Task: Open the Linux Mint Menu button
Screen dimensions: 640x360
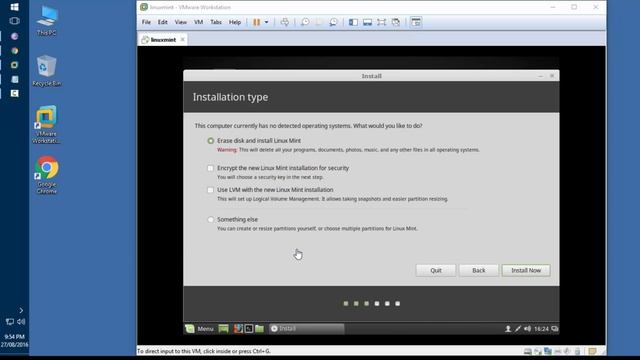Action: [200, 329]
